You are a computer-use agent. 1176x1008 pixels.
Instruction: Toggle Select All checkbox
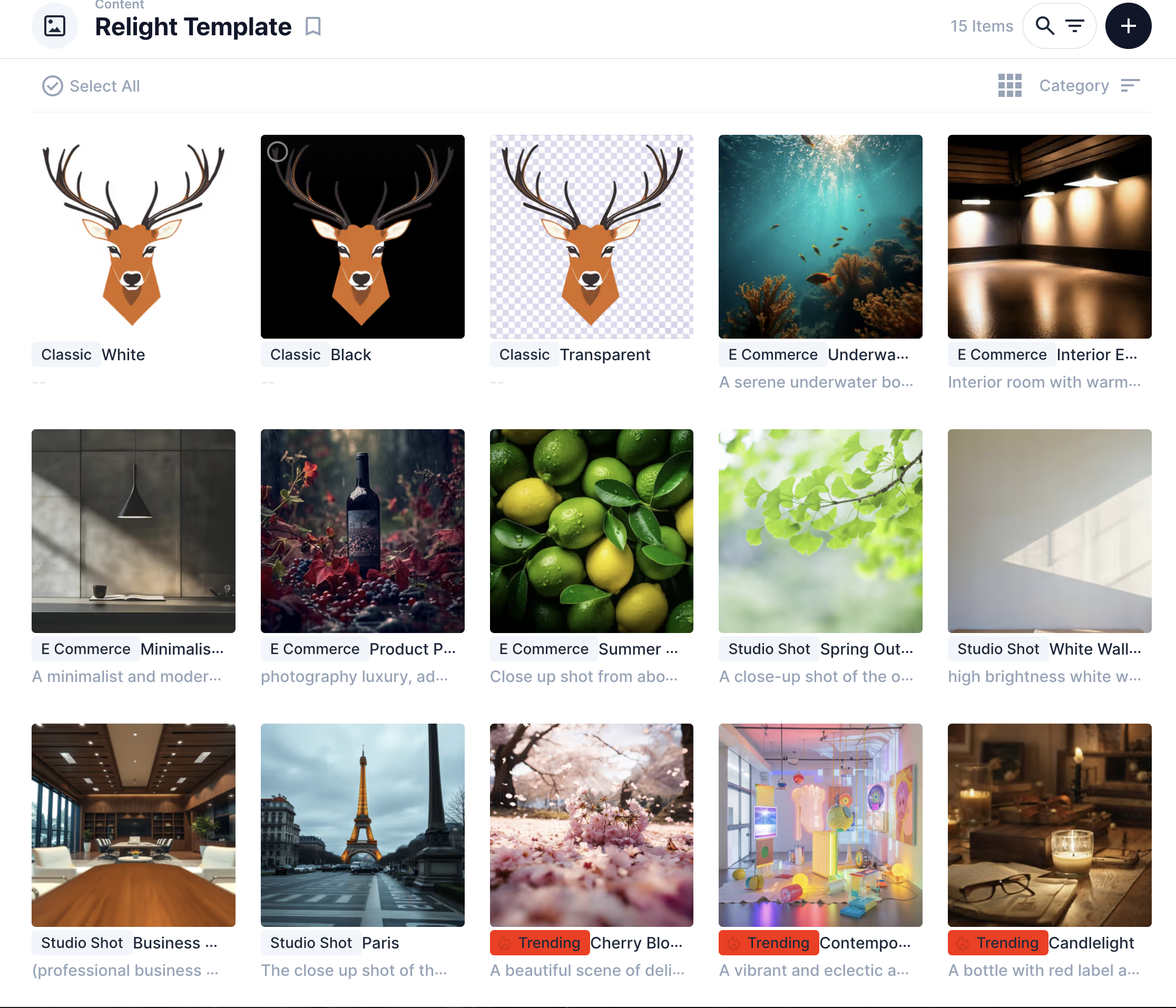coord(52,86)
